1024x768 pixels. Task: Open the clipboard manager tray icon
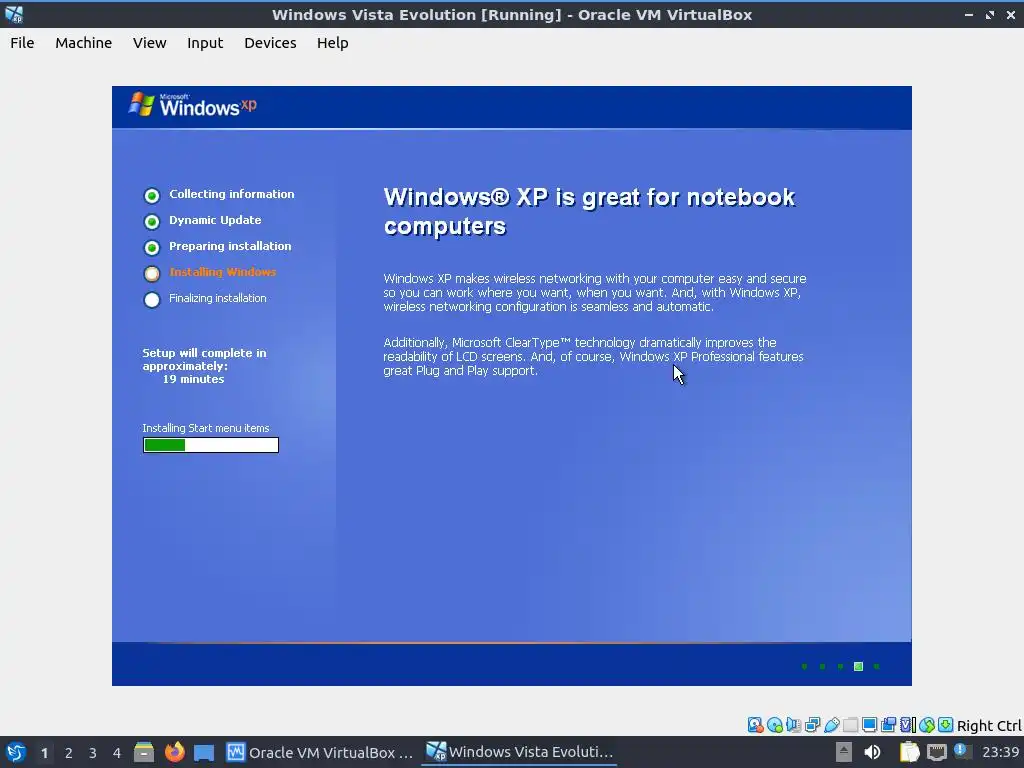[x=909, y=752]
